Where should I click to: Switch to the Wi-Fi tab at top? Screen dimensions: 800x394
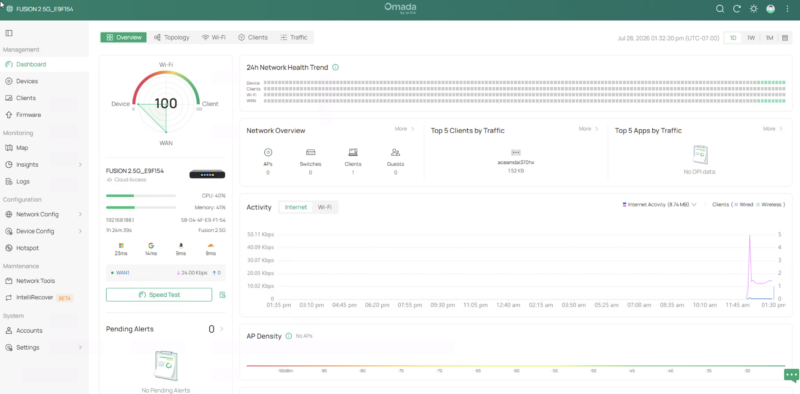click(213, 37)
